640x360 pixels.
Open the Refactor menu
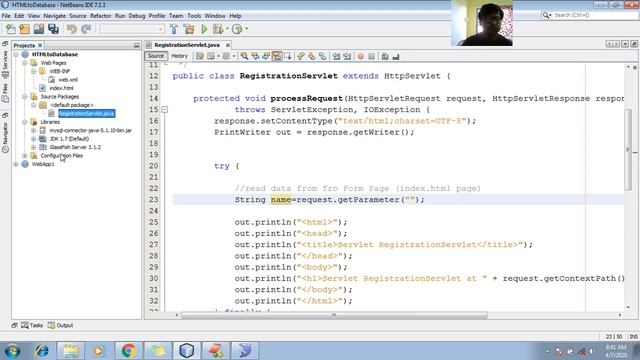(x=100, y=16)
